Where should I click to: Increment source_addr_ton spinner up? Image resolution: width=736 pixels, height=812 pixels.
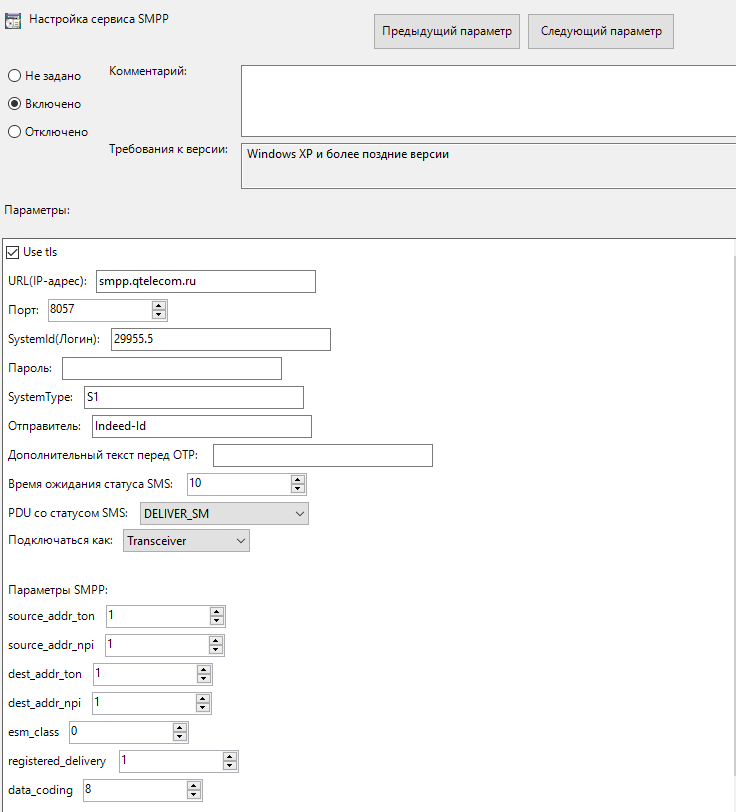pyautogui.click(x=217, y=611)
